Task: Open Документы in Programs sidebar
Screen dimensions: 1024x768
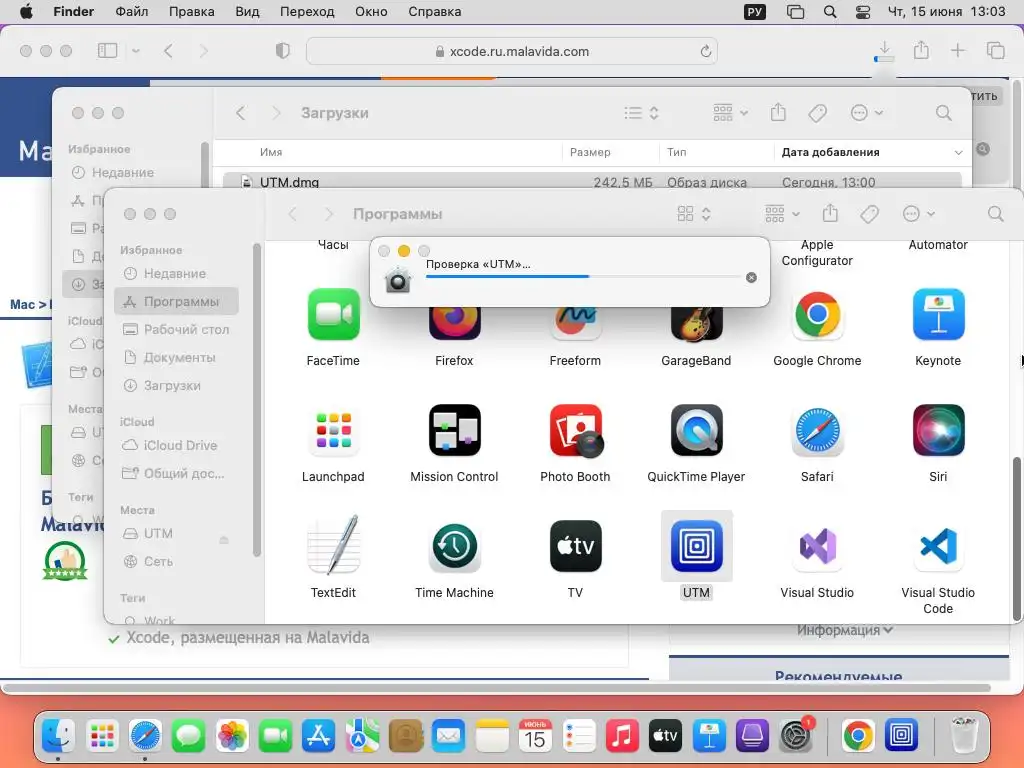Action: click(176, 357)
